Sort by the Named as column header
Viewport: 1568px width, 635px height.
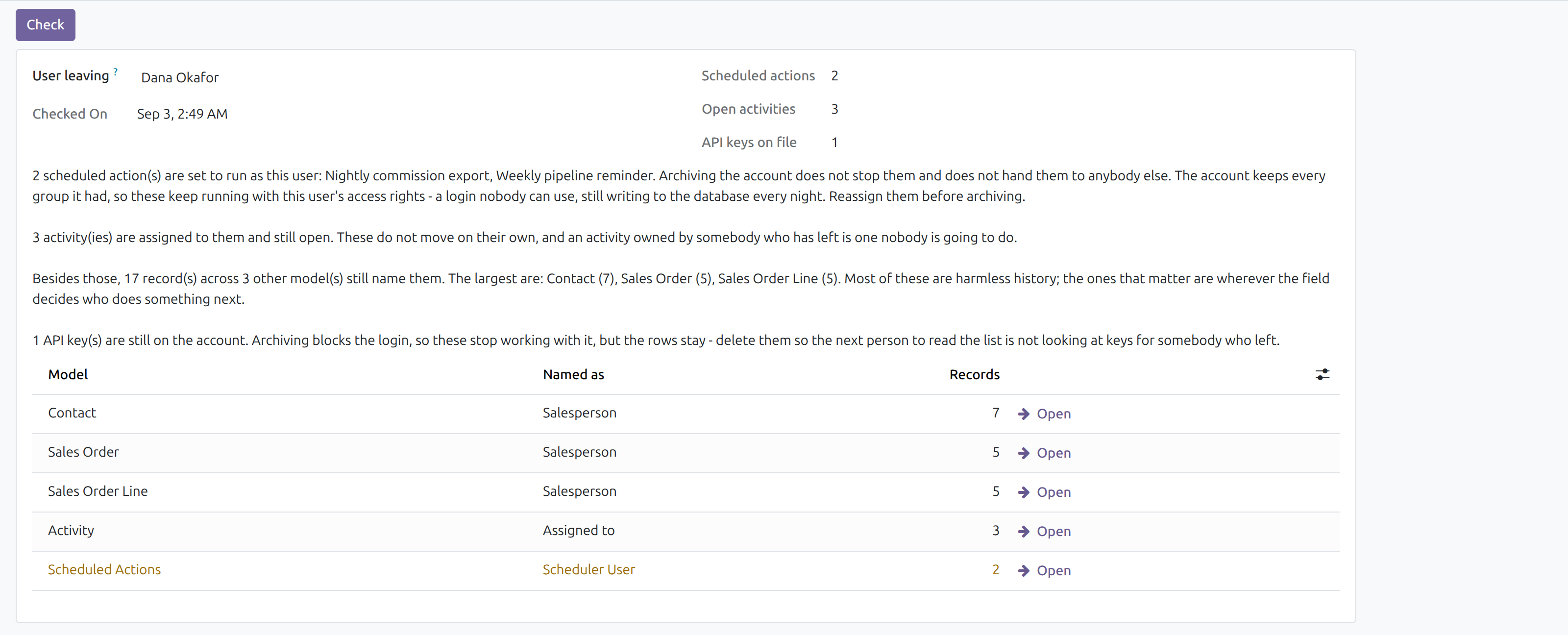tap(573, 374)
